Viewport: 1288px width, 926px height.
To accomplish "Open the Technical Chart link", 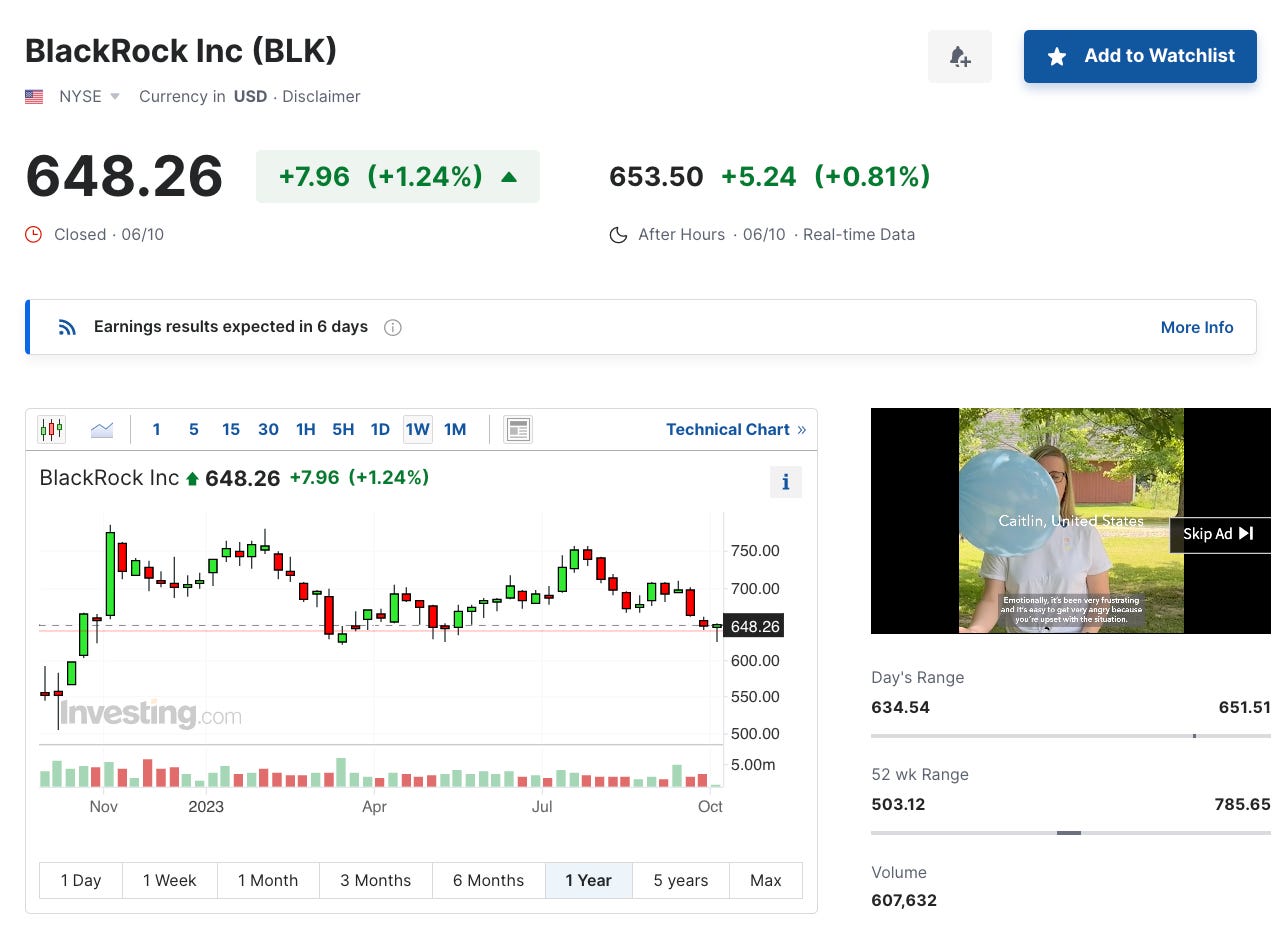I will coord(736,429).
